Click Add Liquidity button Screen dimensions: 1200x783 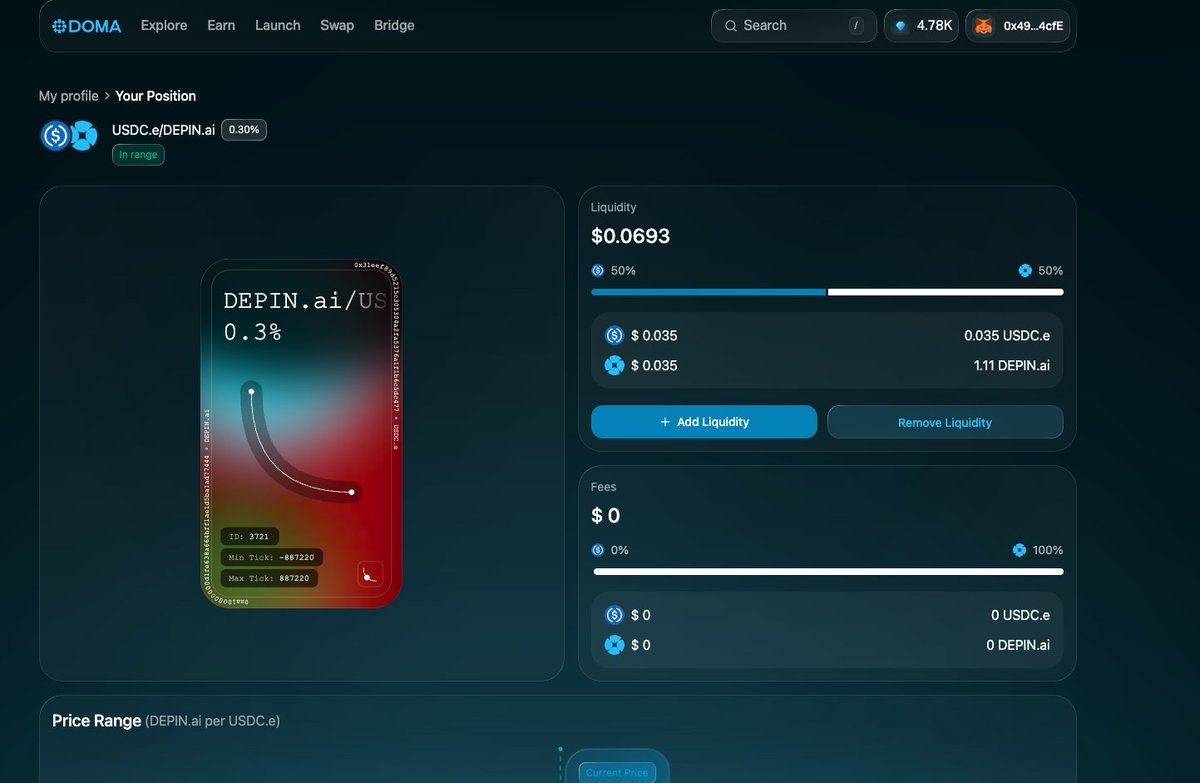click(704, 422)
